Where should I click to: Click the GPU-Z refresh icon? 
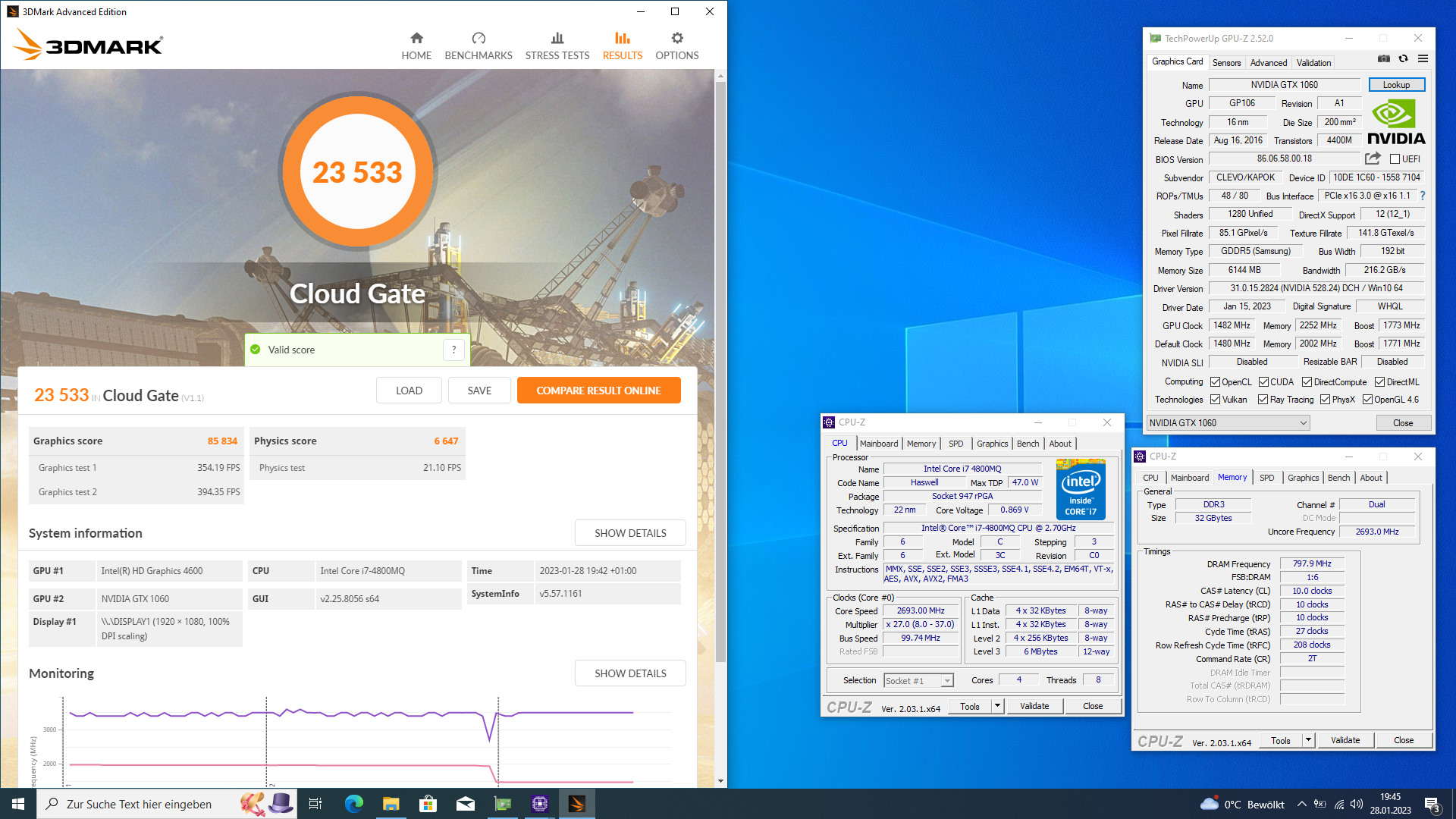1404,59
